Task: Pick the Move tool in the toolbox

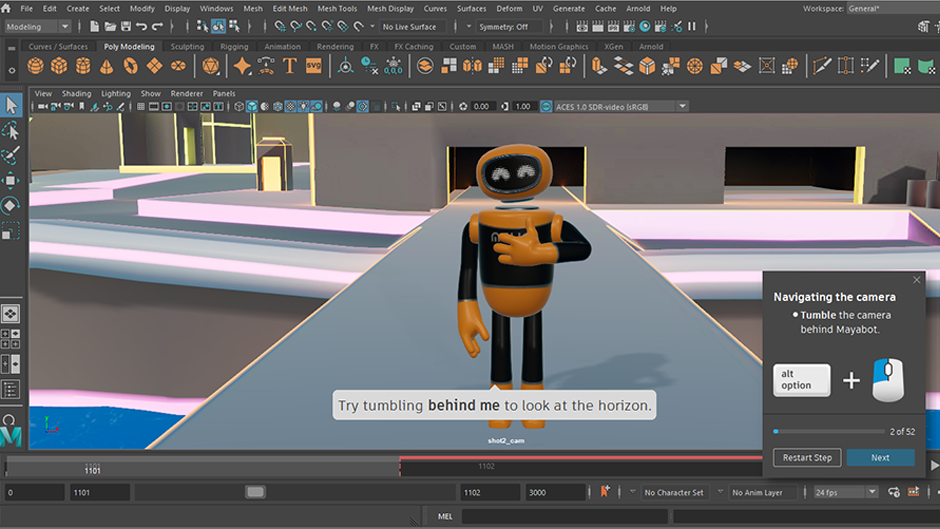Action: click(x=11, y=182)
